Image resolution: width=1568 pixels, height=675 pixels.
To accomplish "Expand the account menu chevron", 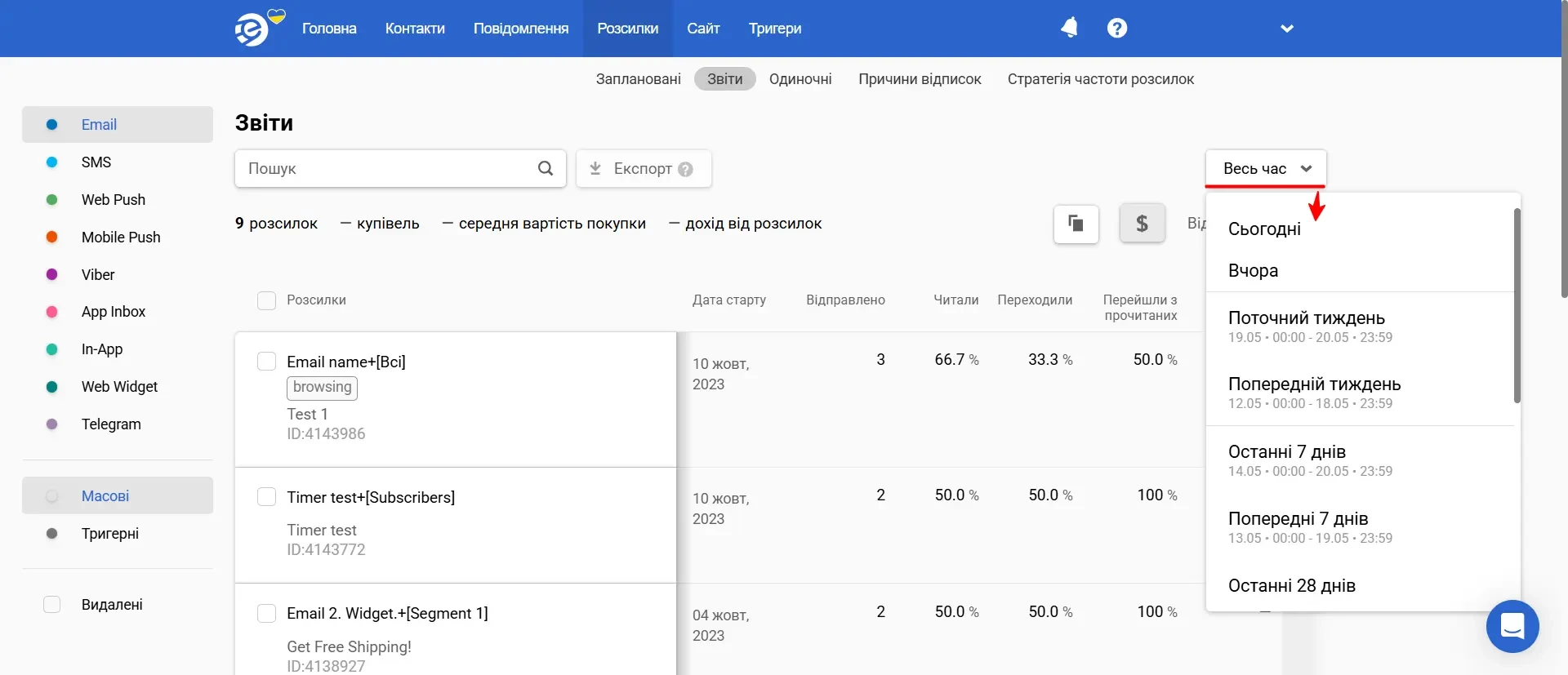I will coord(1287,29).
